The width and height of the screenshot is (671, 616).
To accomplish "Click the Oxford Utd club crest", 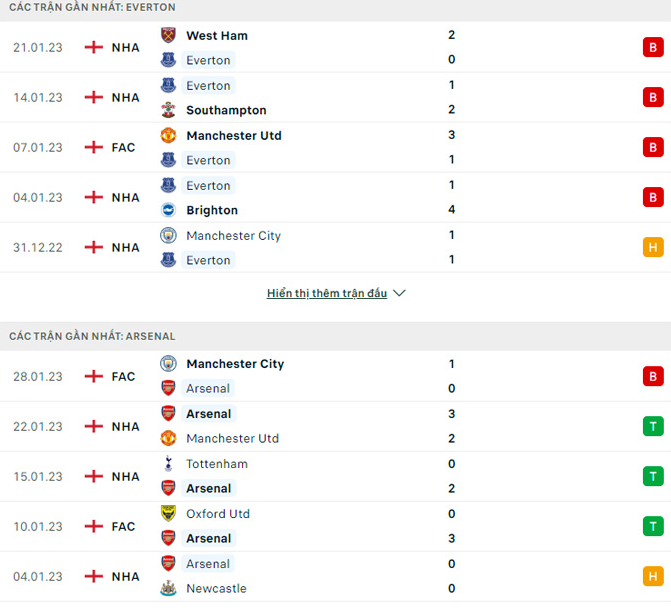I will (168, 513).
